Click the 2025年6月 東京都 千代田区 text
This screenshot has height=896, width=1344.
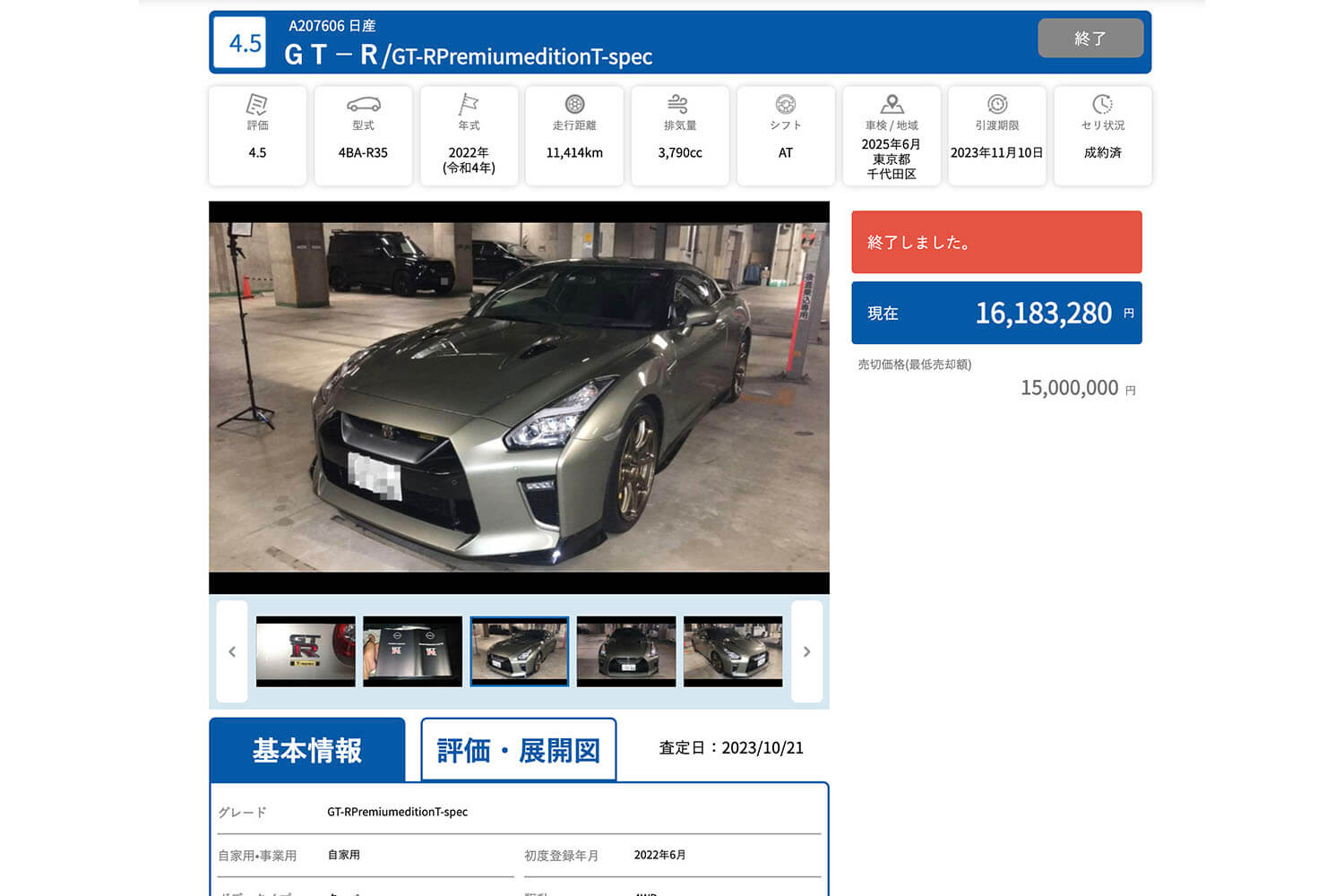(892, 159)
